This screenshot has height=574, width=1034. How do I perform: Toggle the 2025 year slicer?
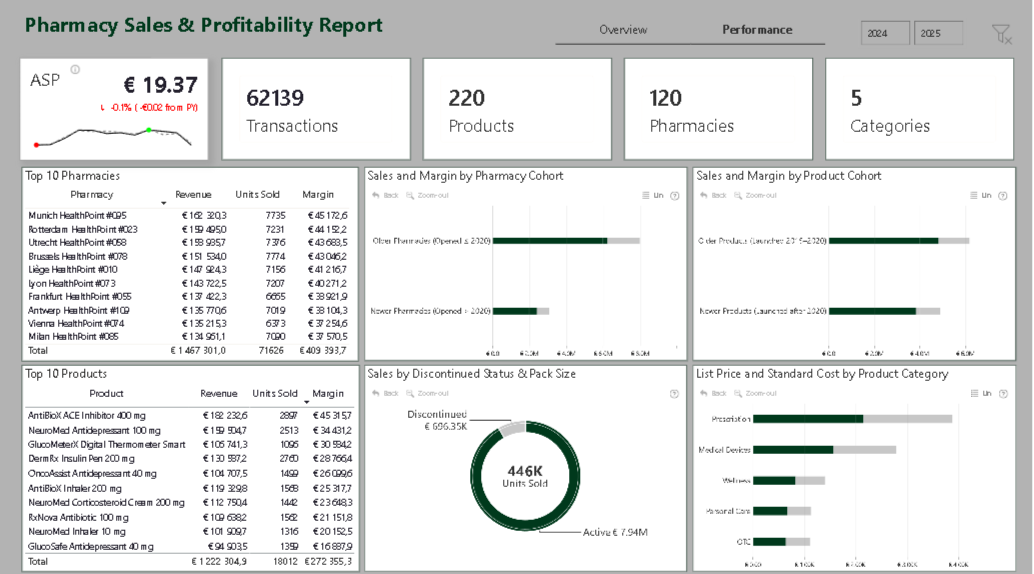938,34
